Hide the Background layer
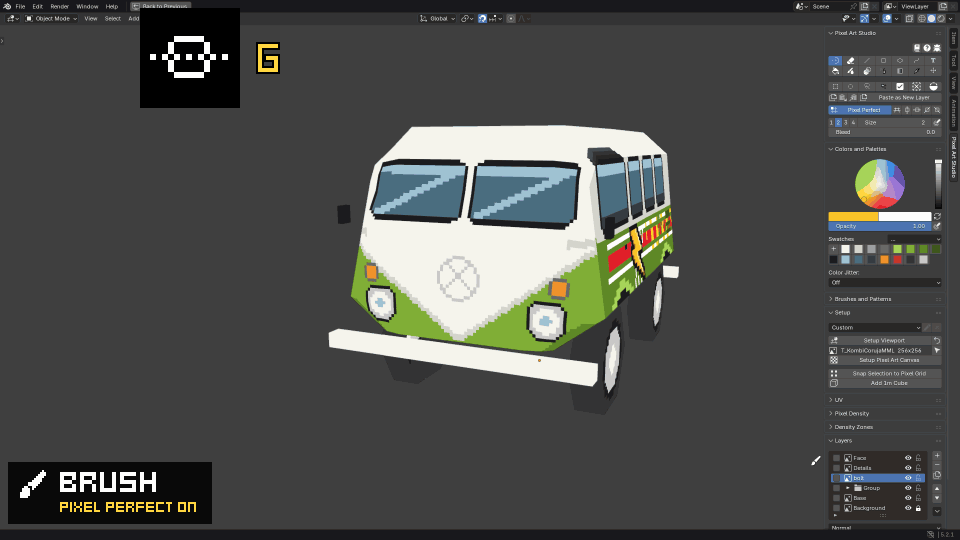This screenshot has width=960, height=540. (x=908, y=508)
